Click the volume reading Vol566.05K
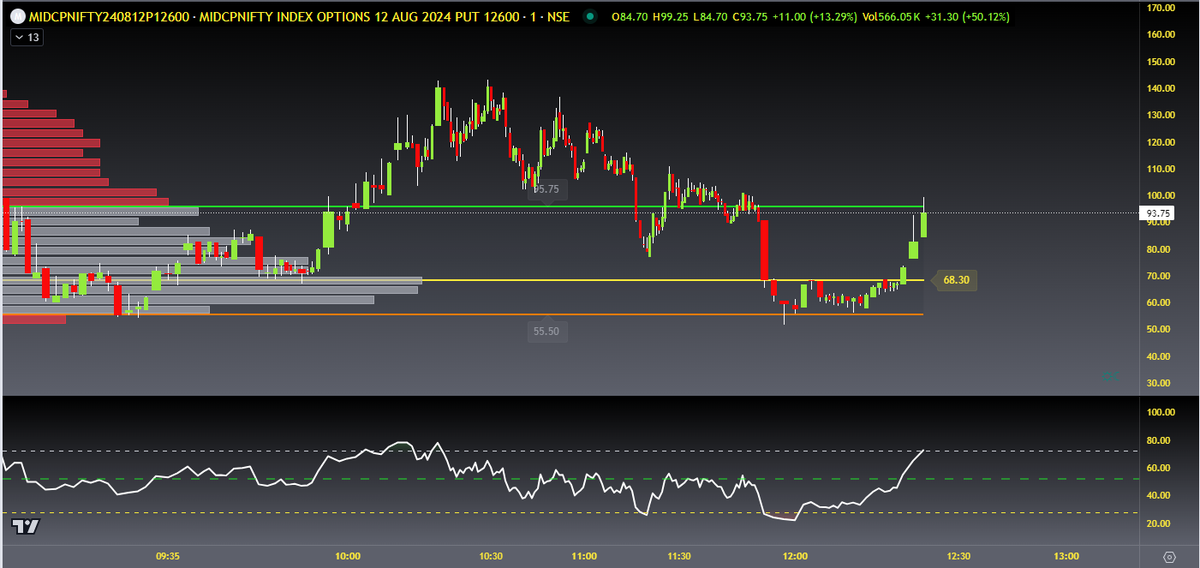 click(x=892, y=16)
